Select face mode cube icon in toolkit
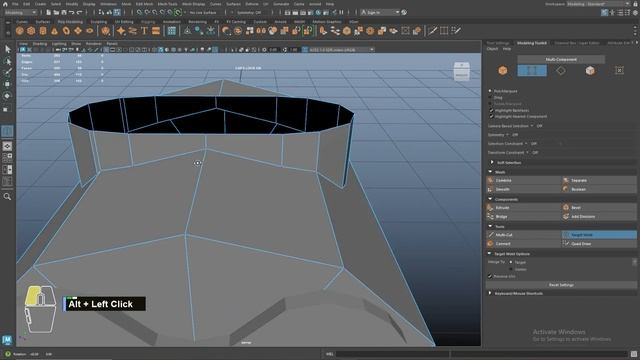This screenshot has height=360, width=640. (590, 71)
